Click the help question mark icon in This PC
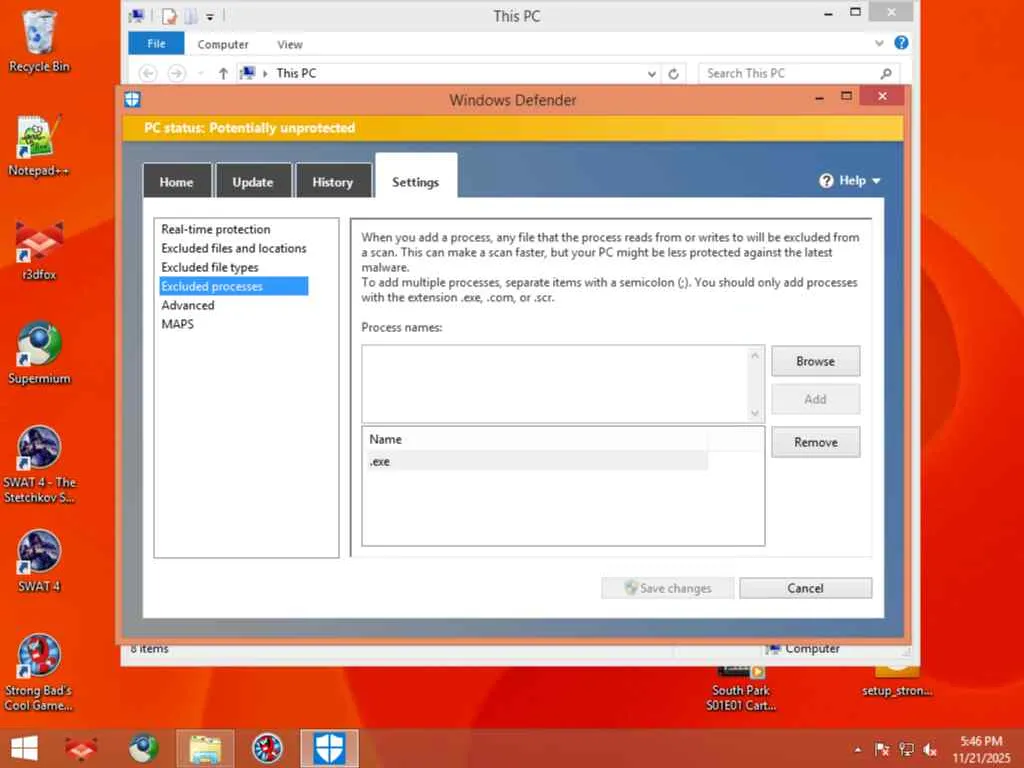The height and width of the screenshot is (768, 1024). click(901, 43)
